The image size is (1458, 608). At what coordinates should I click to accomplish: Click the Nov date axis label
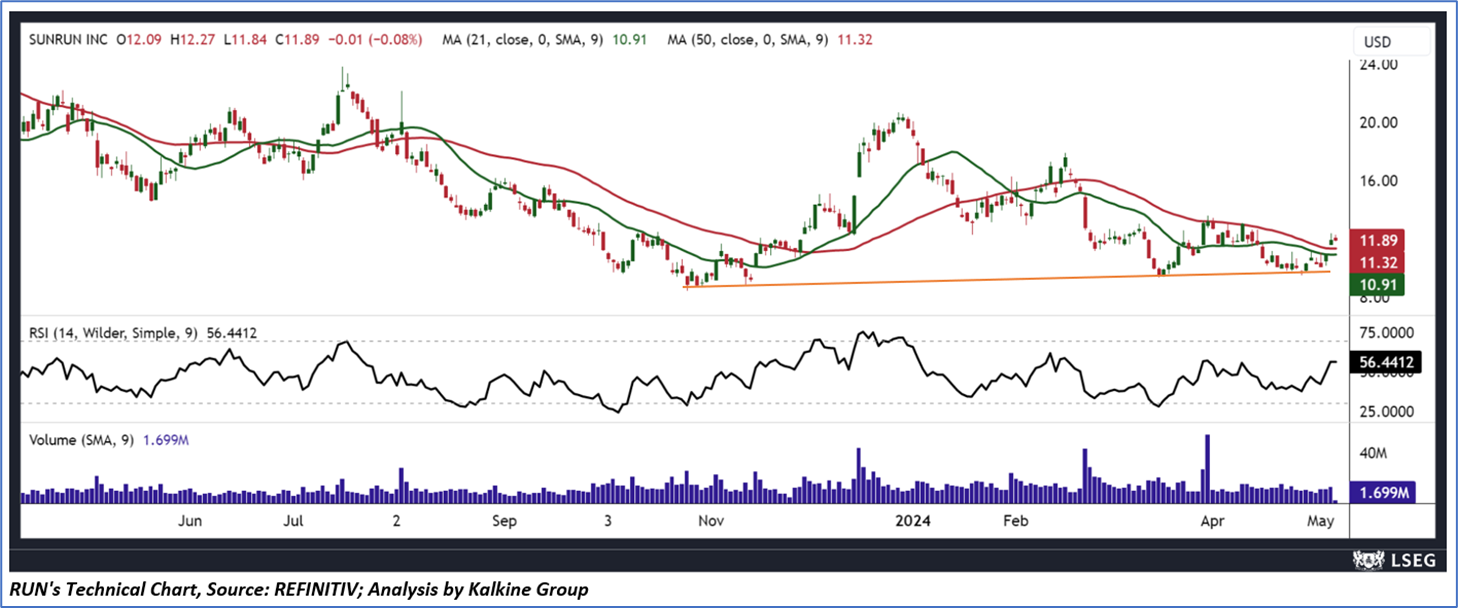(x=710, y=521)
